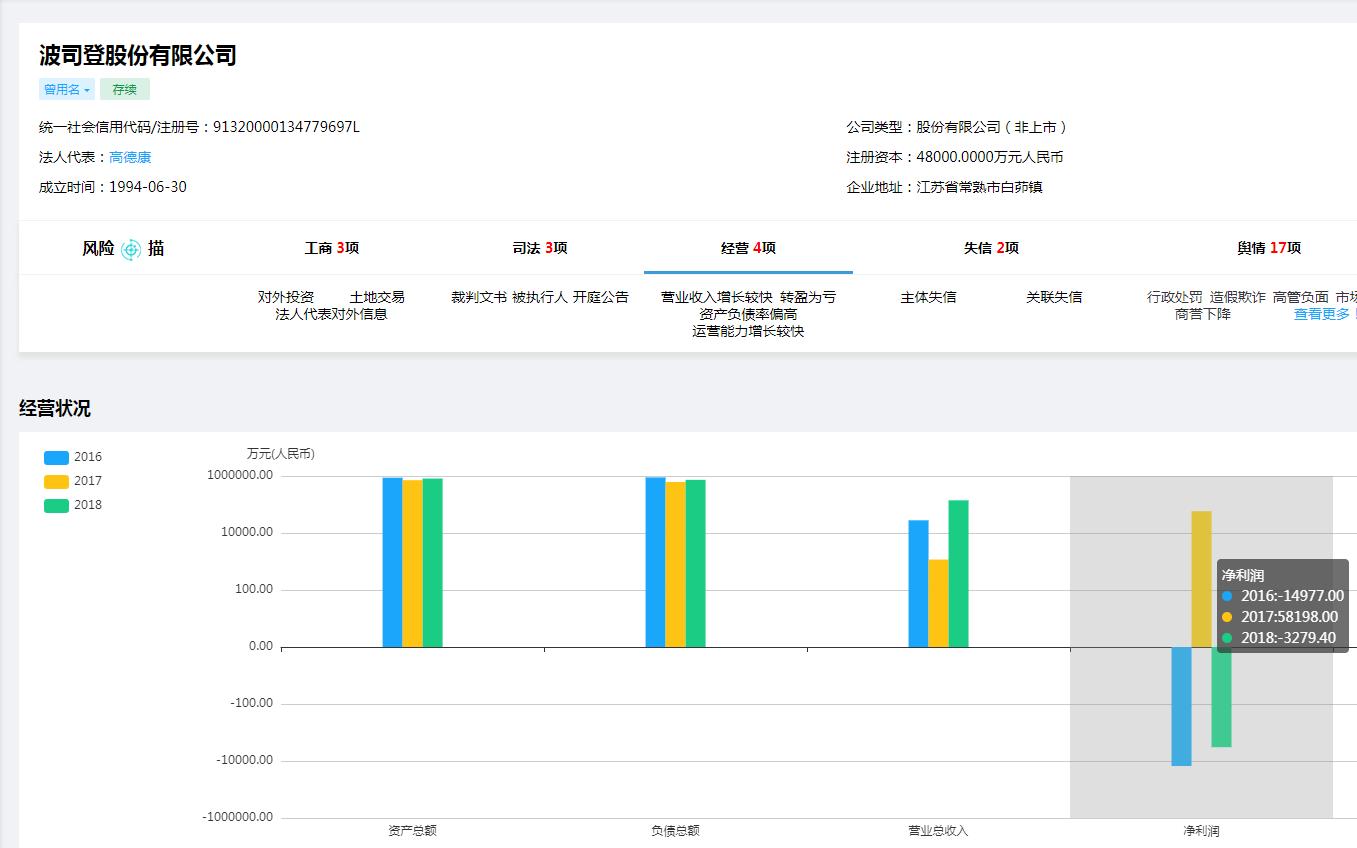Click 行政处罚 sentiment item

(1175, 297)
